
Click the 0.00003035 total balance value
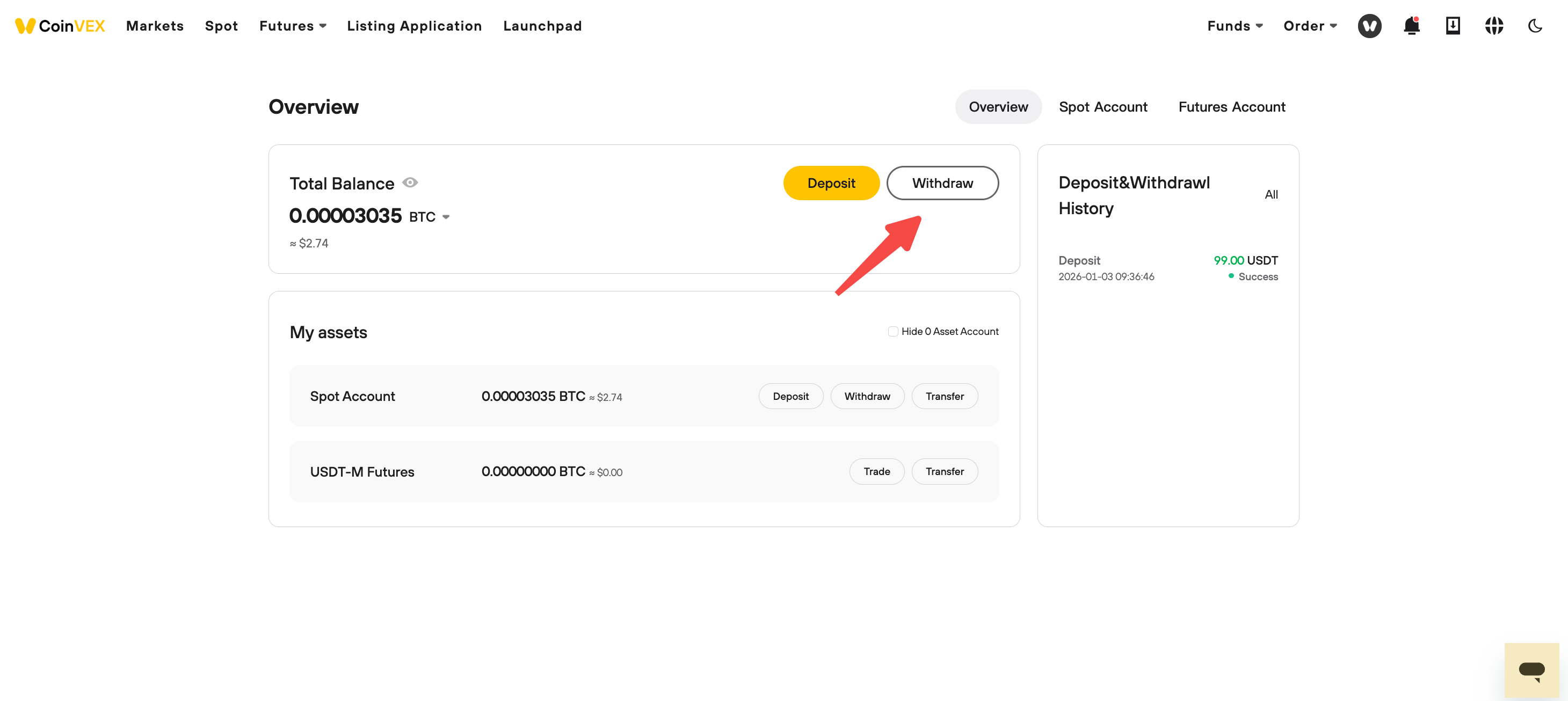[345, 215]
